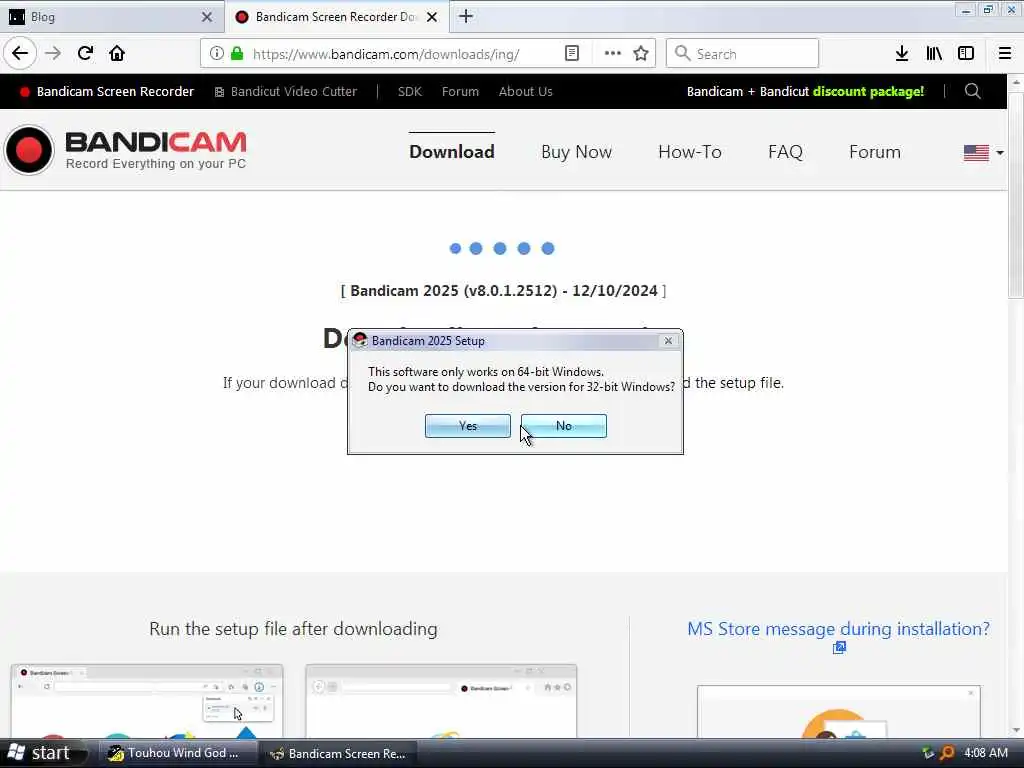Select Bandicam Screen Re... taskbar item
This screenshot has height=768, width=1024.
338,753
